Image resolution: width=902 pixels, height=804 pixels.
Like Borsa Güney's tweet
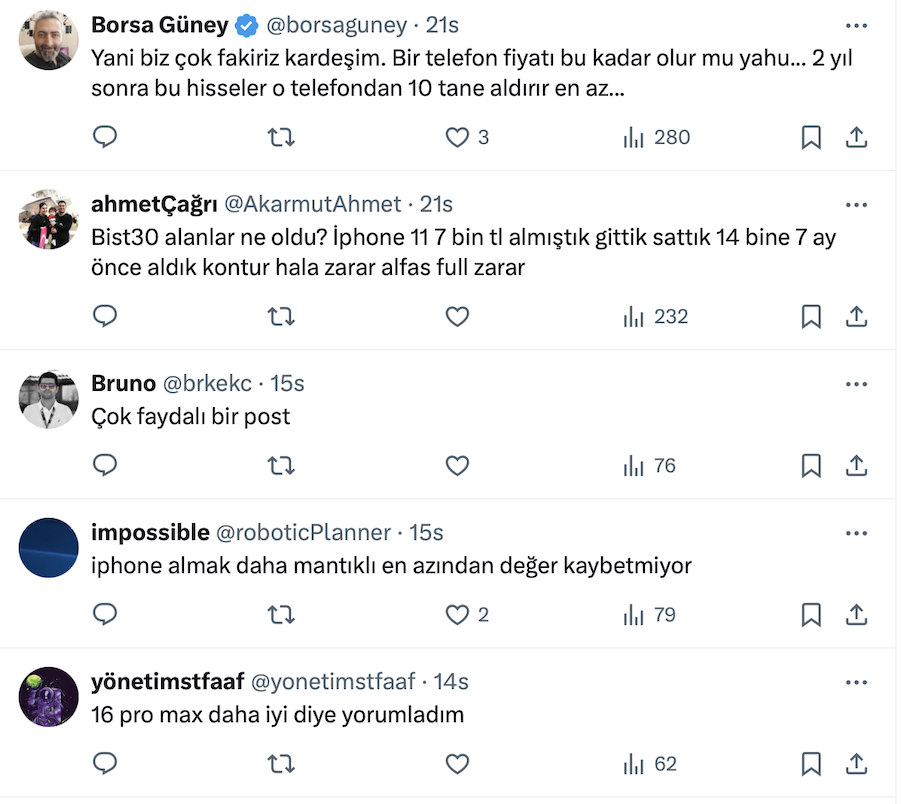tap(457, 137)
